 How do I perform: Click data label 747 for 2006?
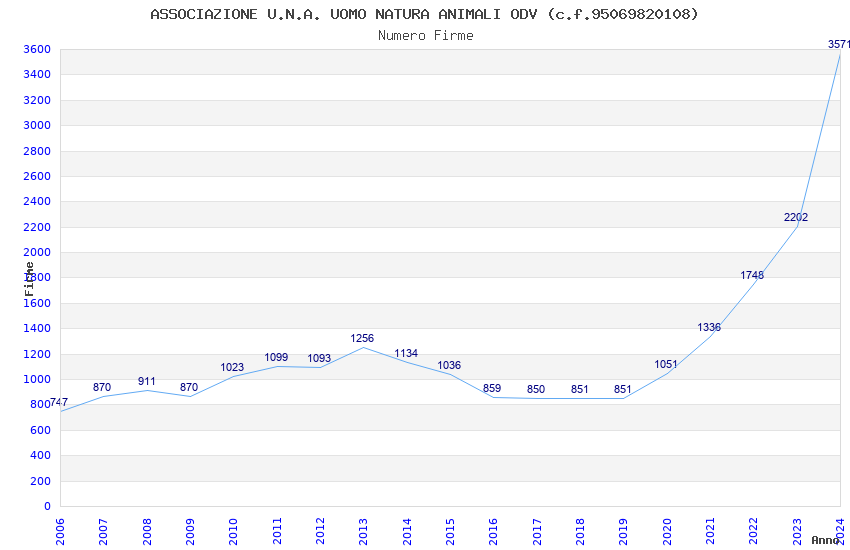(59, 402)
